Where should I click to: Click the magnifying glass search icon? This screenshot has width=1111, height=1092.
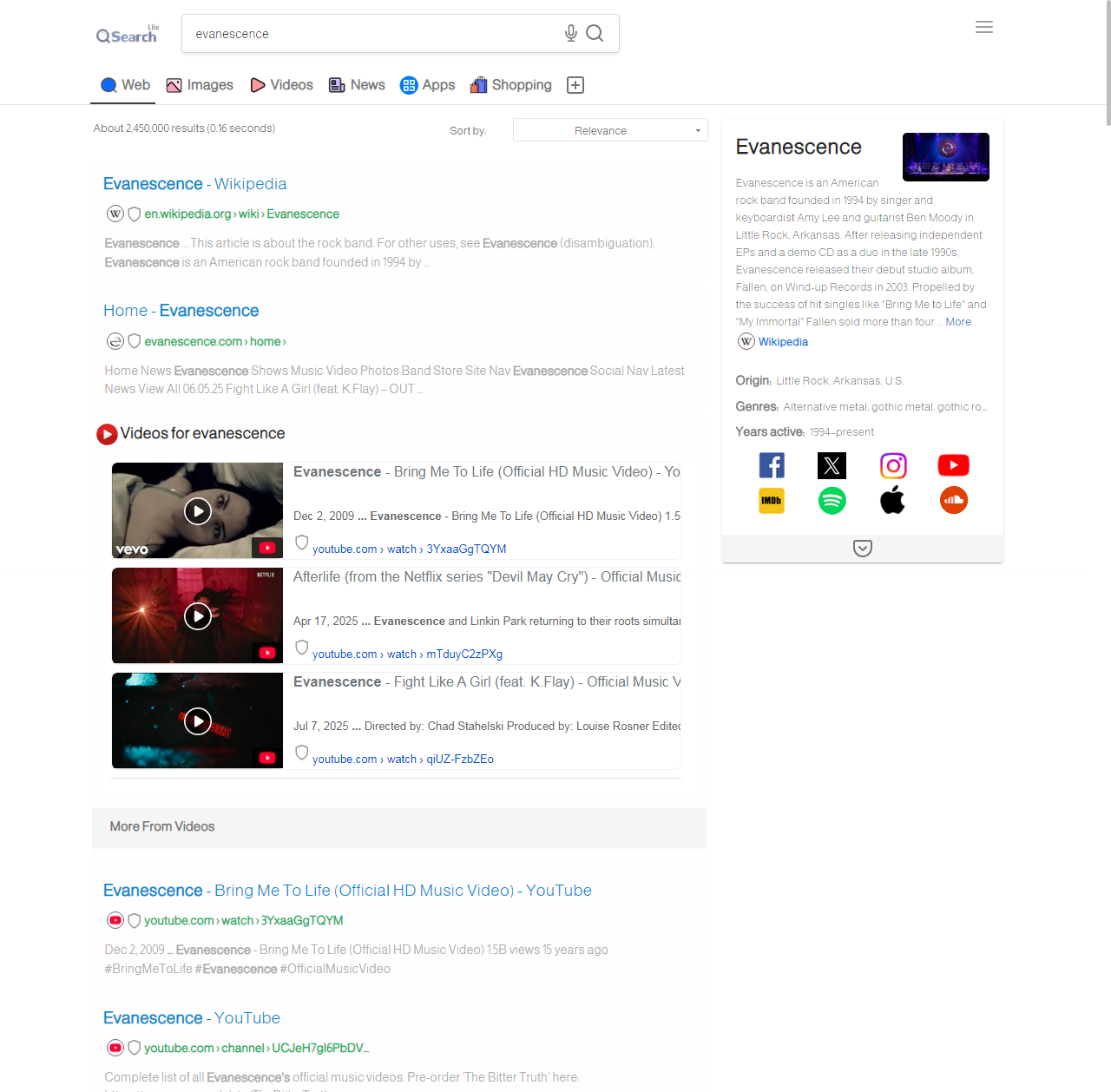pos(595,33)
